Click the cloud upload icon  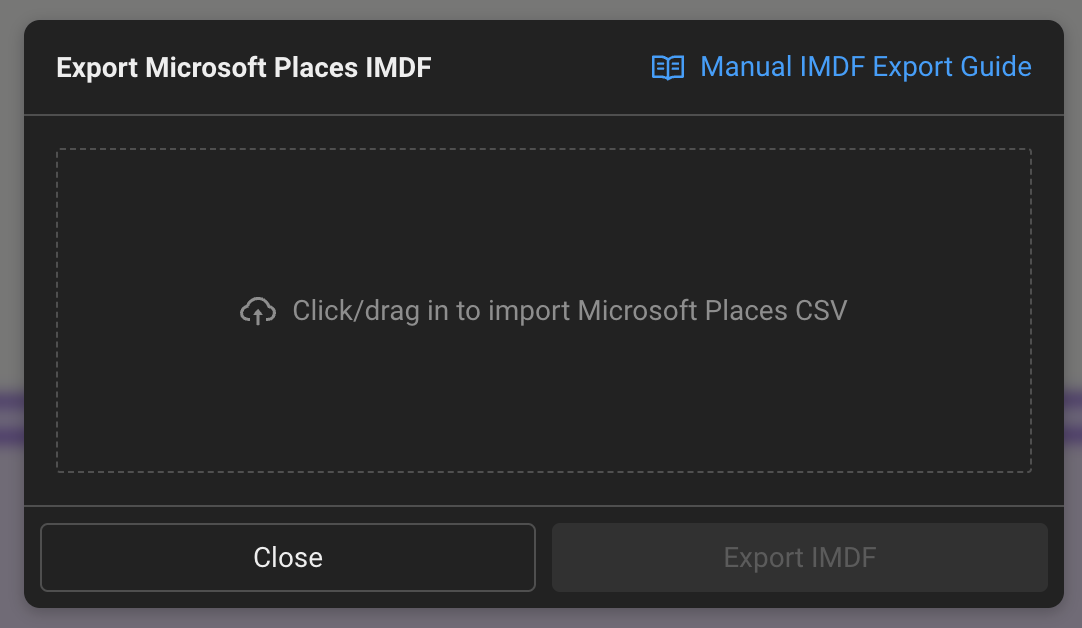[258, 311]
